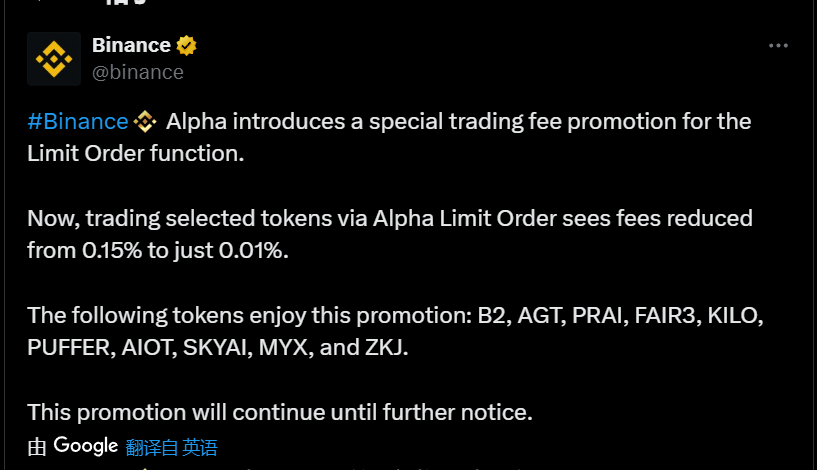
Task: Click the gold verified badge next to Binance
Action: point(187,46)
